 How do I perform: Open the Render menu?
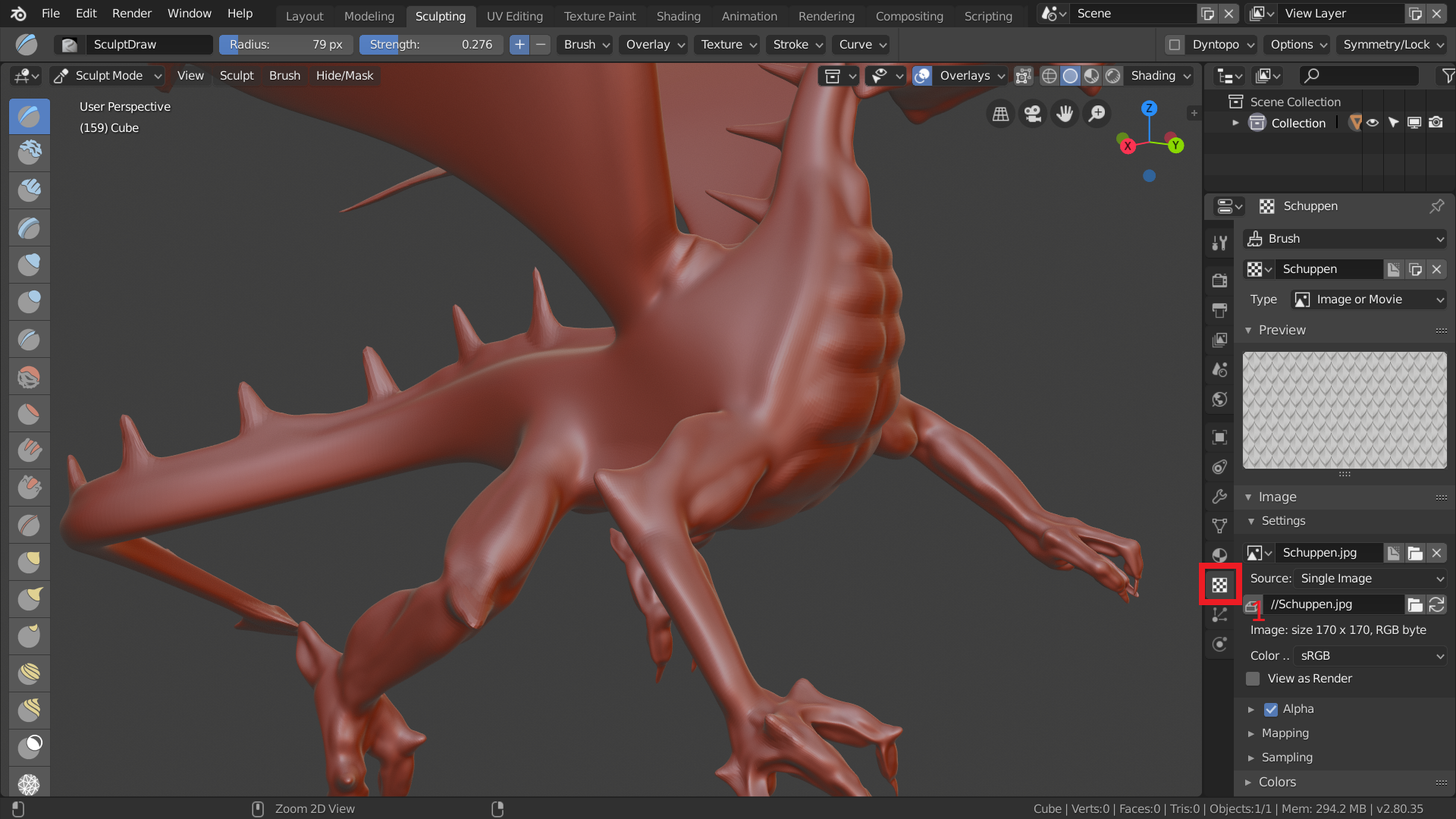(x=132, y=14)
